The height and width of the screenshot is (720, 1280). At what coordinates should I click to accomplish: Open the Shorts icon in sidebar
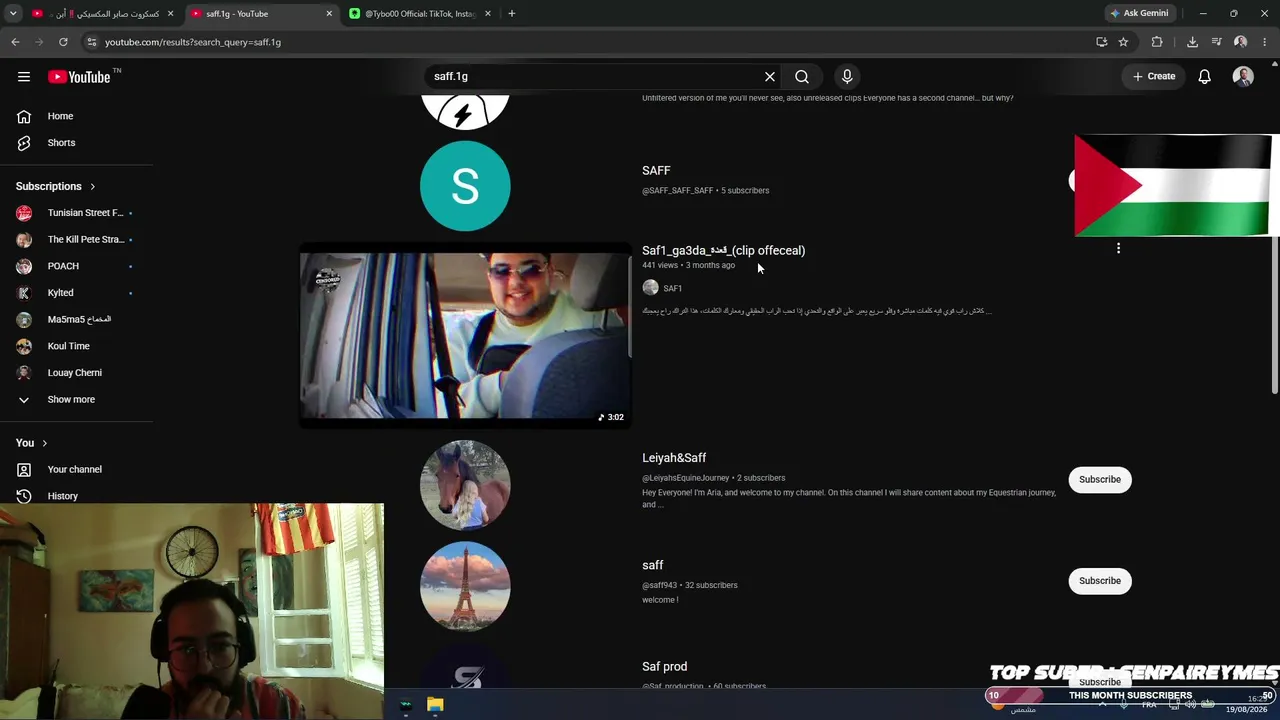pos(24,143)
